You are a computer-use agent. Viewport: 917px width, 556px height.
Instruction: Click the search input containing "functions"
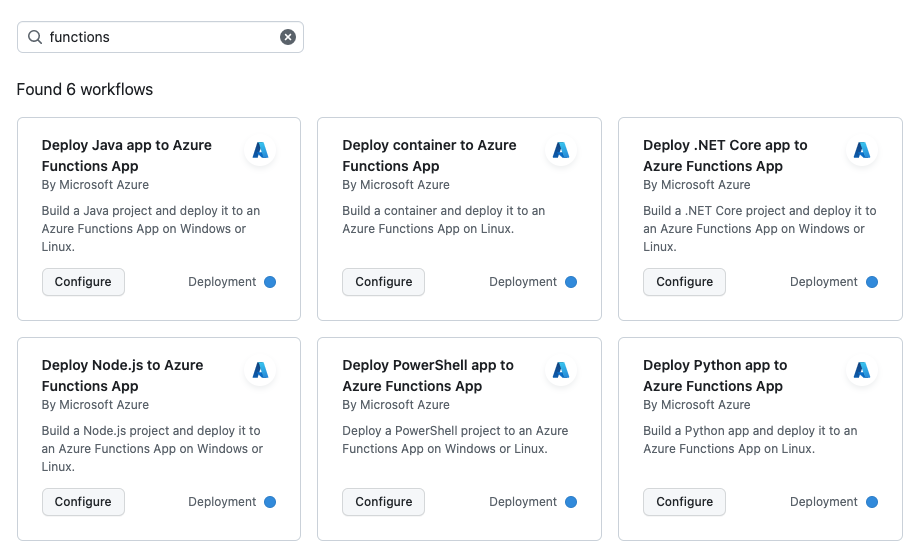160,37
